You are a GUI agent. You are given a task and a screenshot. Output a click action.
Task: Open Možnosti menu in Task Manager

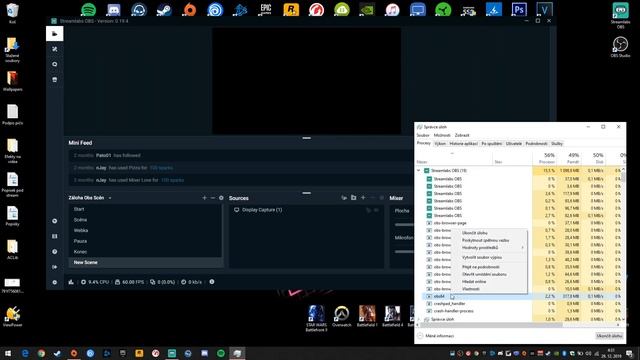[x=442, y=135]
